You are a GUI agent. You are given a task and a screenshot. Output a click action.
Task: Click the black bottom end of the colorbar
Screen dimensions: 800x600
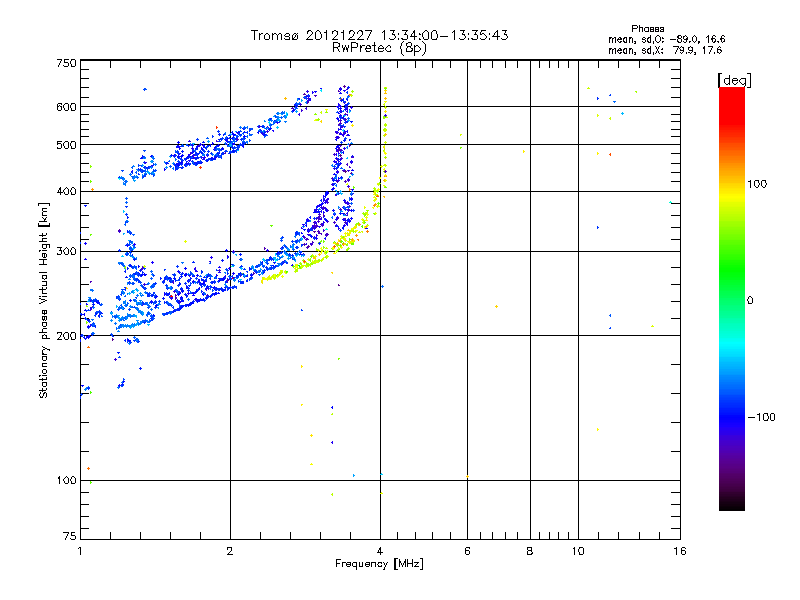pyautogui.click(x=732, y=504)
